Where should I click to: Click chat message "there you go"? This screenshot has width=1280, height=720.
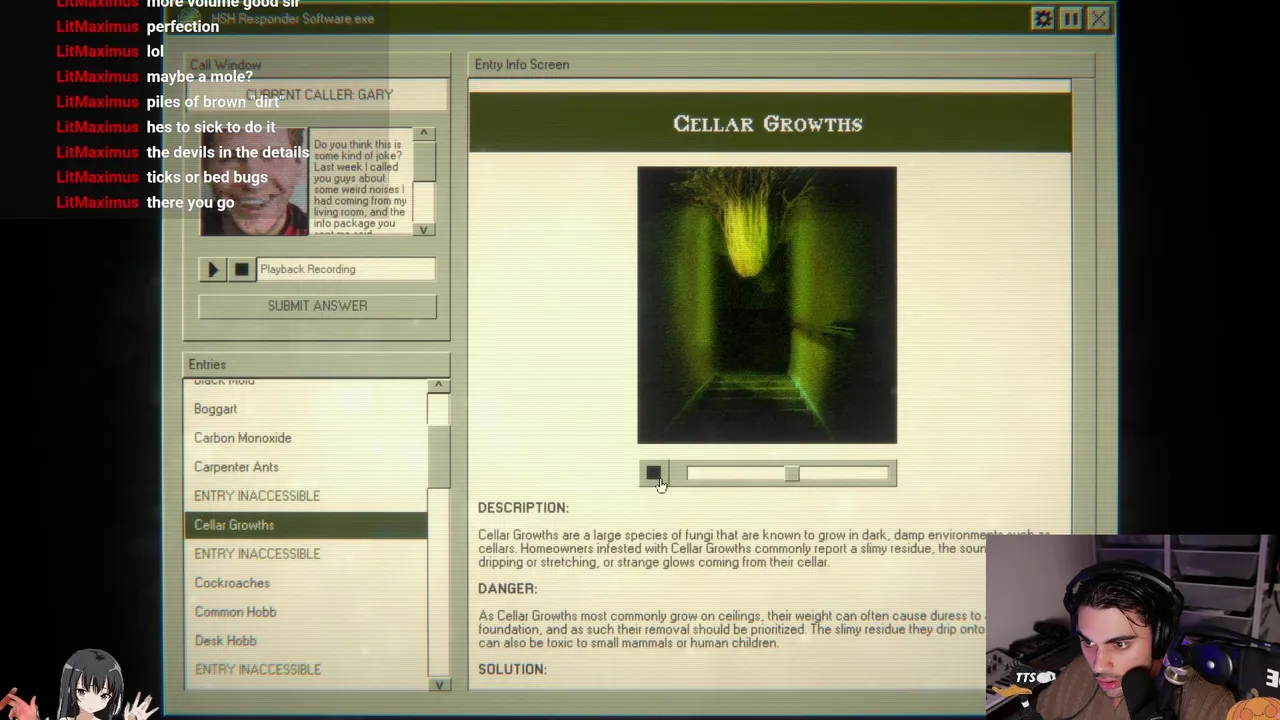pos(190,202)
